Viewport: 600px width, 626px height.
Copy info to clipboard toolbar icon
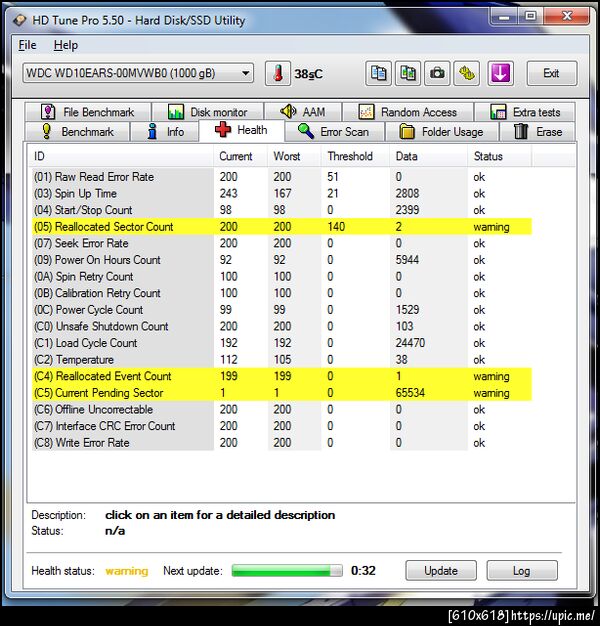378,73
